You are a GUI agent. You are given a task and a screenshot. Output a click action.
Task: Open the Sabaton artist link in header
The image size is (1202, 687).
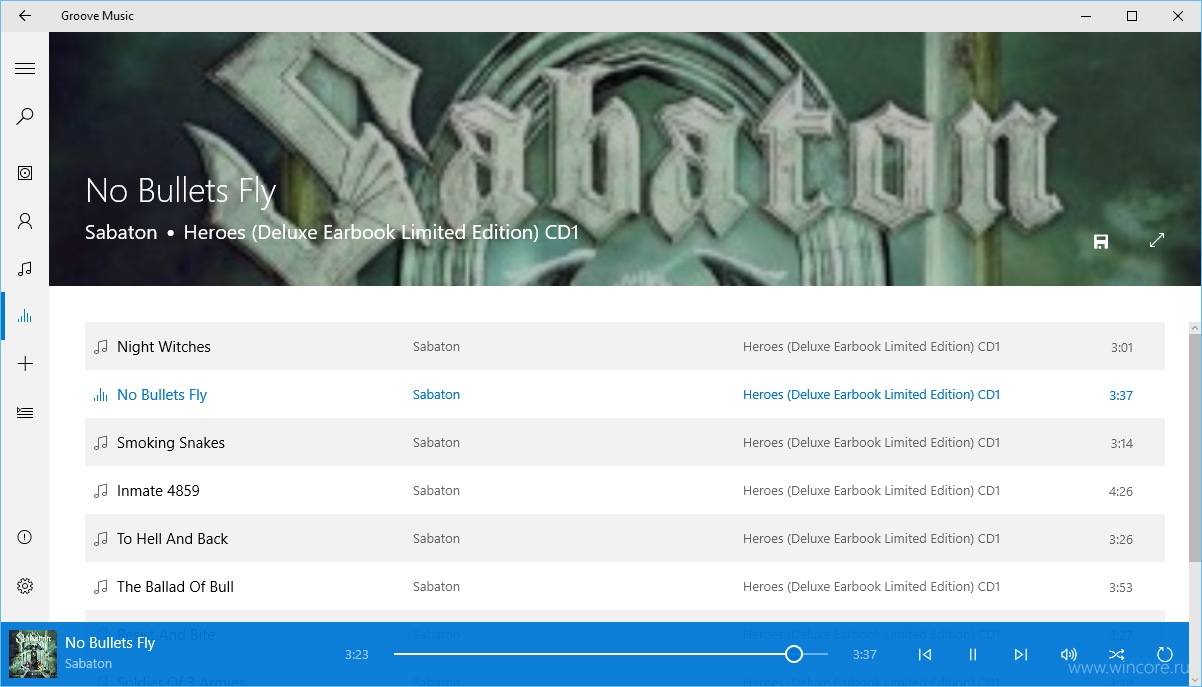(121, 233)
